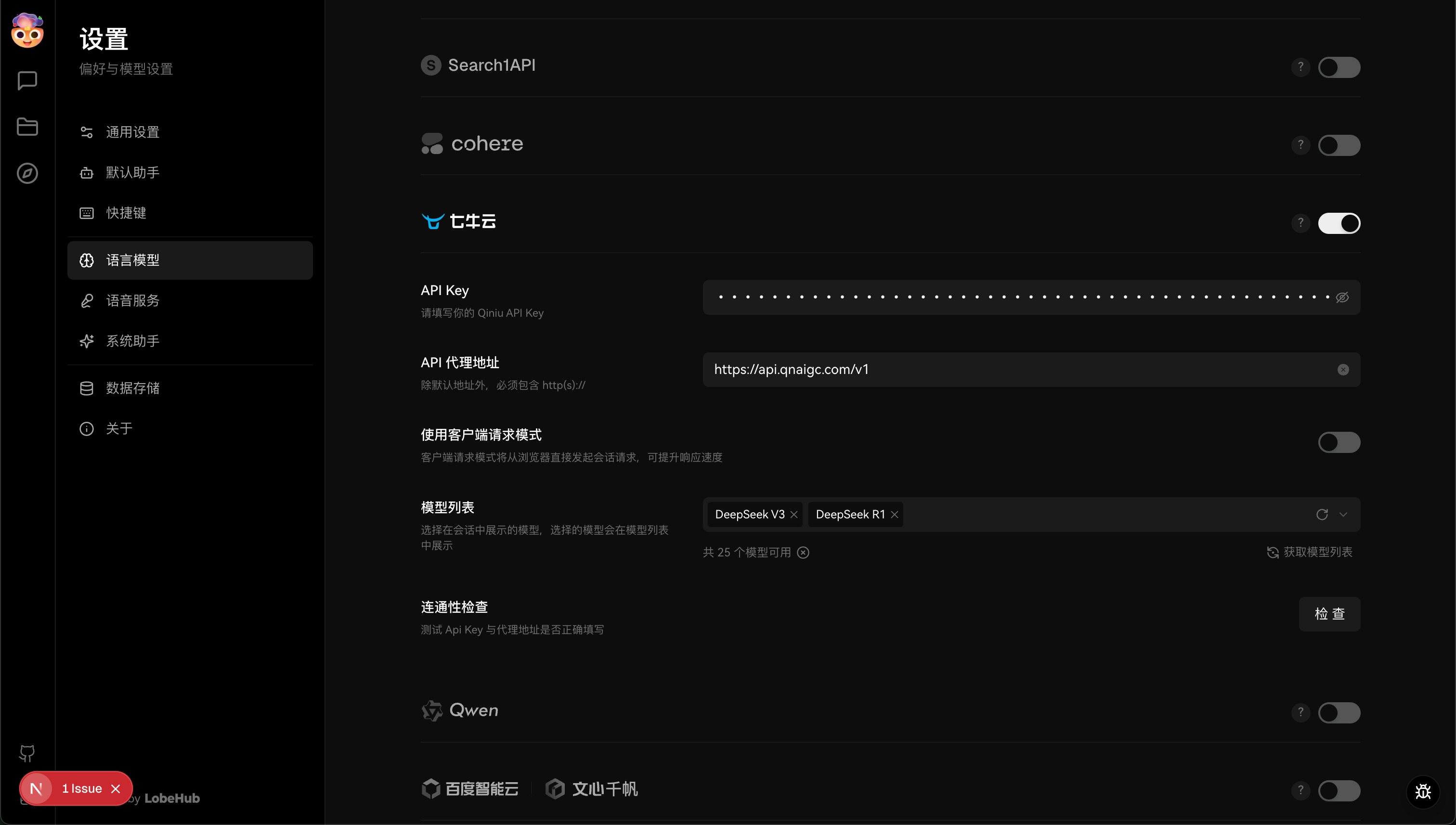Image resolution: width=1456 pixels, height=825 pixels.
Task: Enable the 文心千帆 provider switch
Action: pos(1339,790)
